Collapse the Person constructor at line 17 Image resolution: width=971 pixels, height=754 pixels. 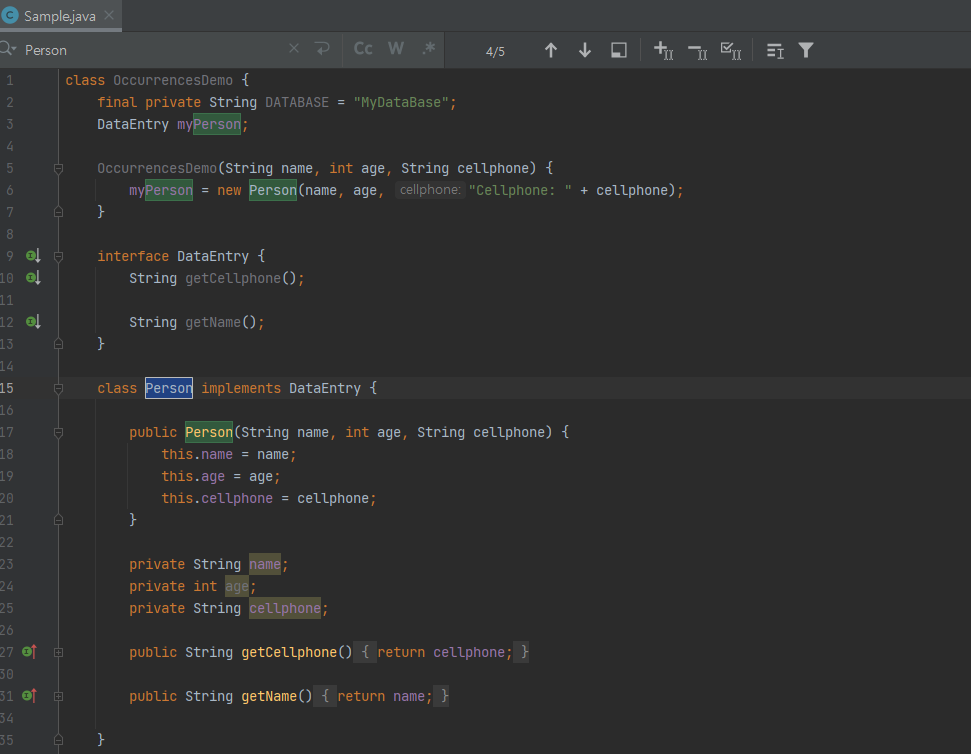pos(58,432)
